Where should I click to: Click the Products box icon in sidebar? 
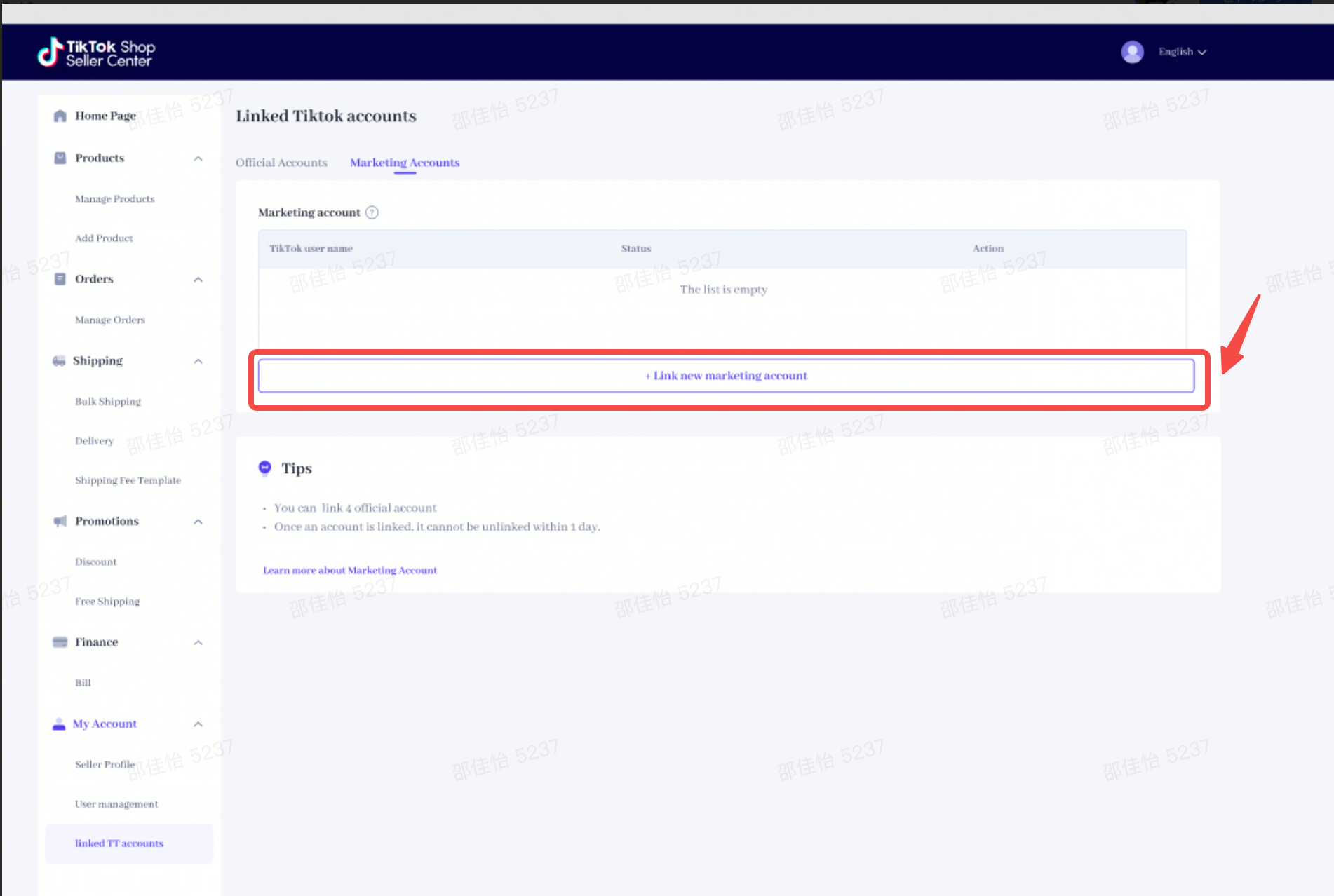(60, 158)
